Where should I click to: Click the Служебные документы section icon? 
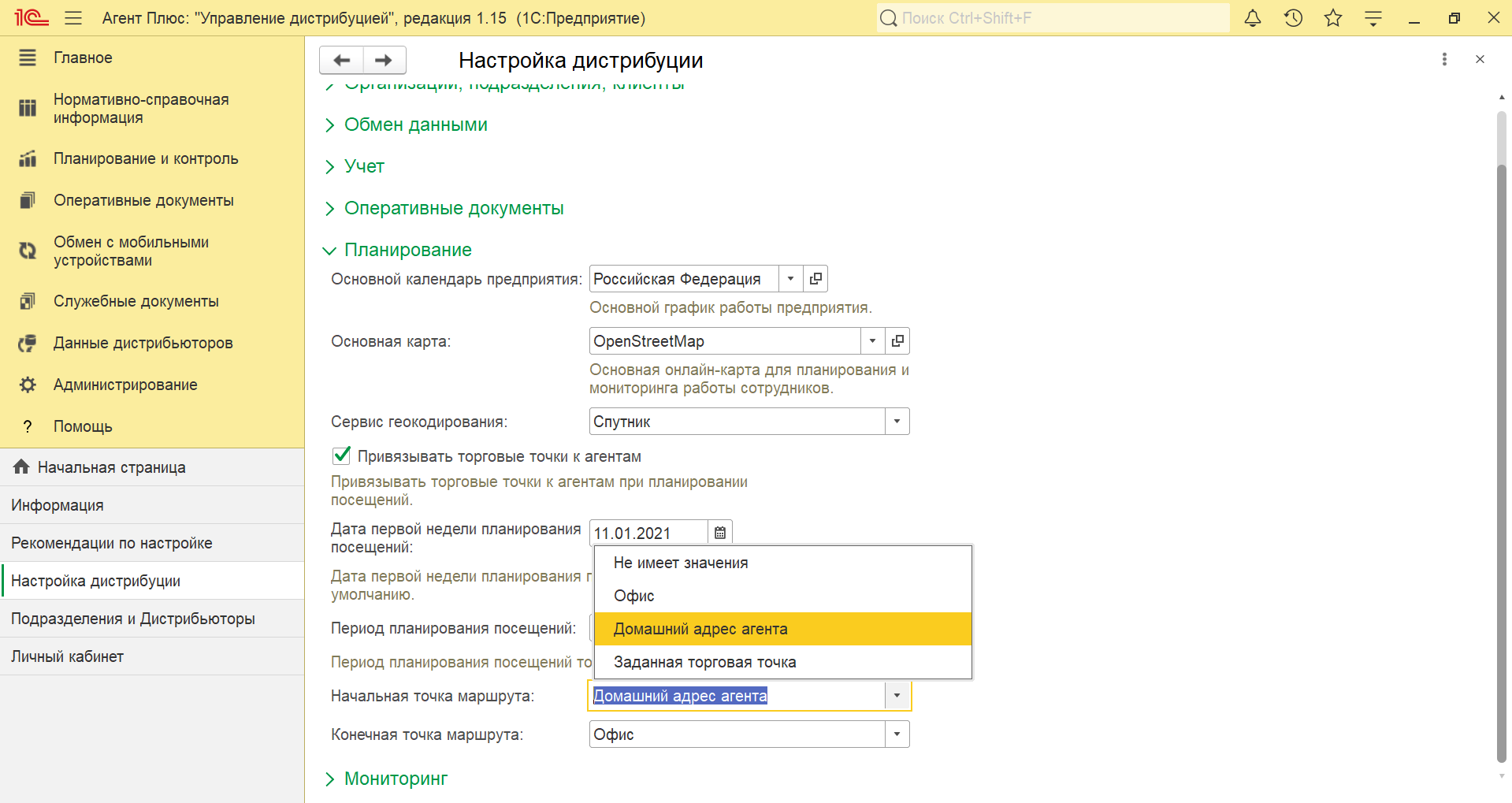tap(28, 301)
